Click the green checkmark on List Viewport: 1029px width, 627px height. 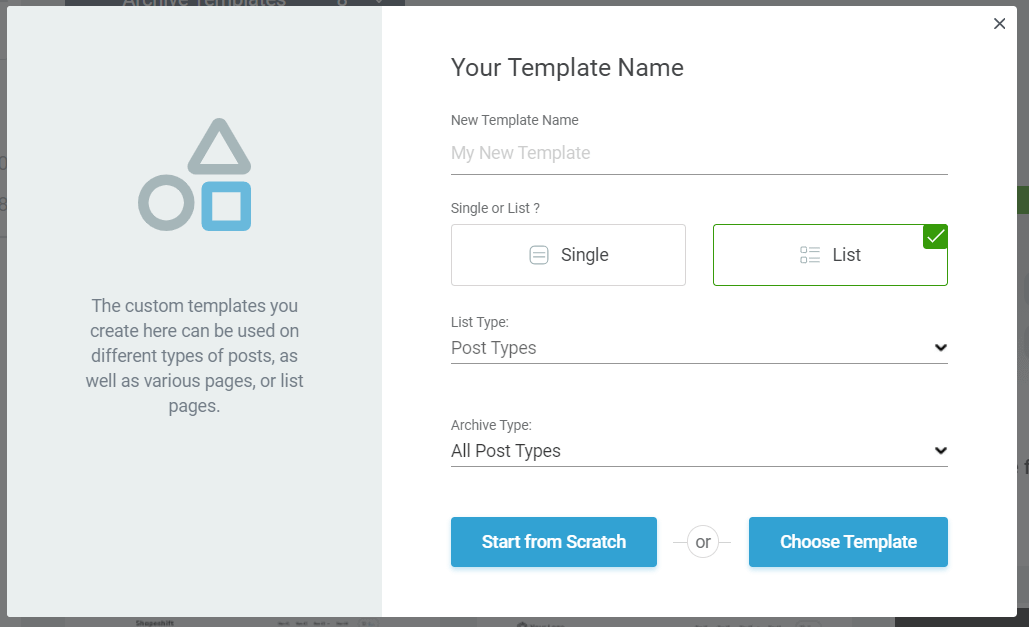click(935, 237)
